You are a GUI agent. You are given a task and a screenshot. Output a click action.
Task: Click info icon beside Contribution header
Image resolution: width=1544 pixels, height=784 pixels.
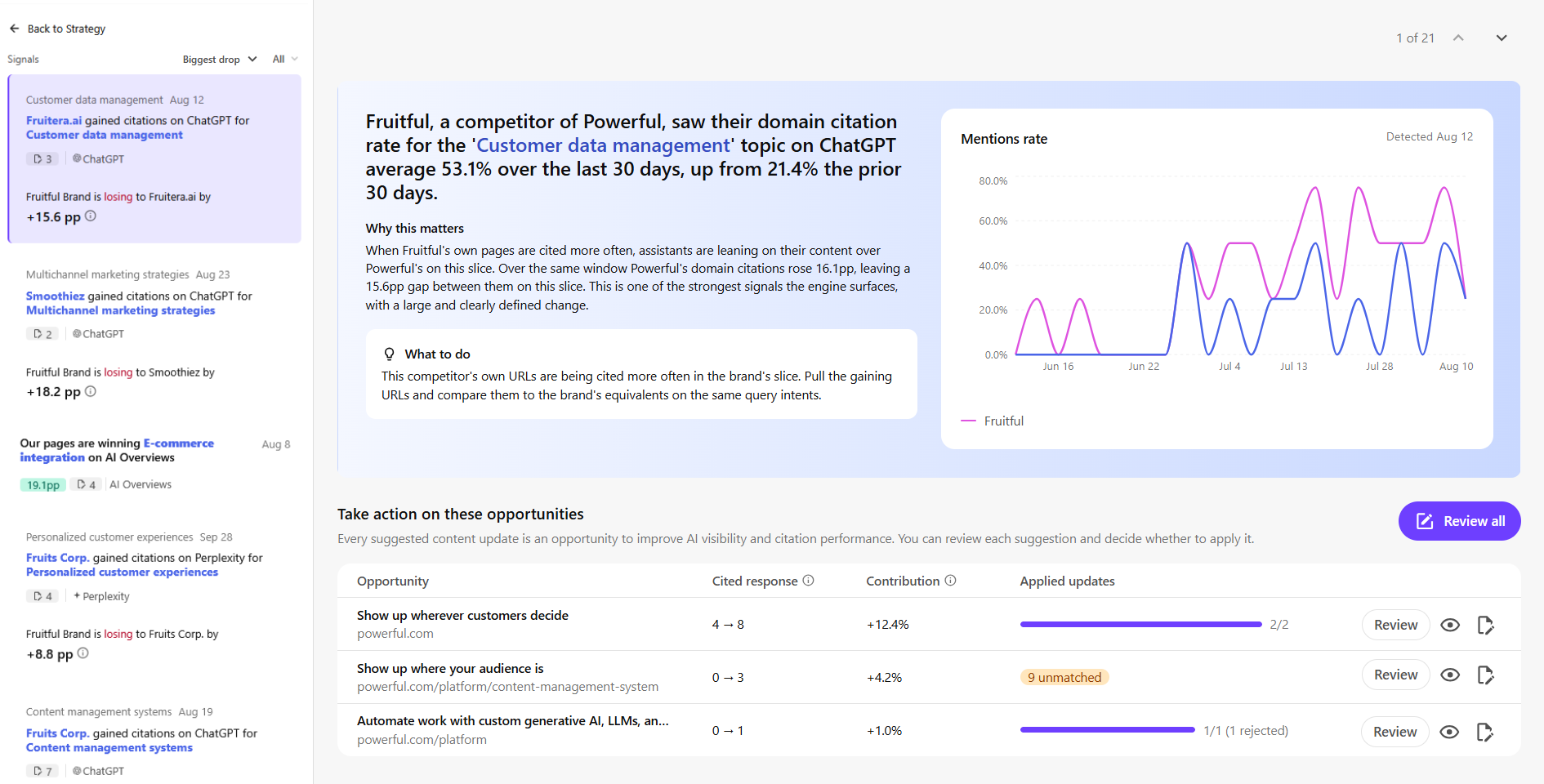pos(951,581)
